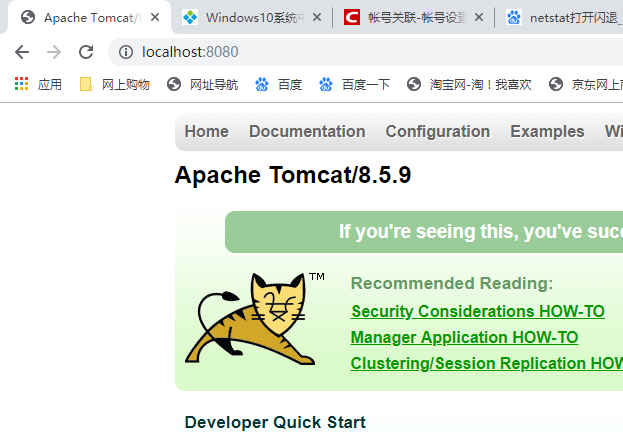Open Security Considerations HOW-TO link
Viewport: 623px width, 432px height.
(478, 312)
